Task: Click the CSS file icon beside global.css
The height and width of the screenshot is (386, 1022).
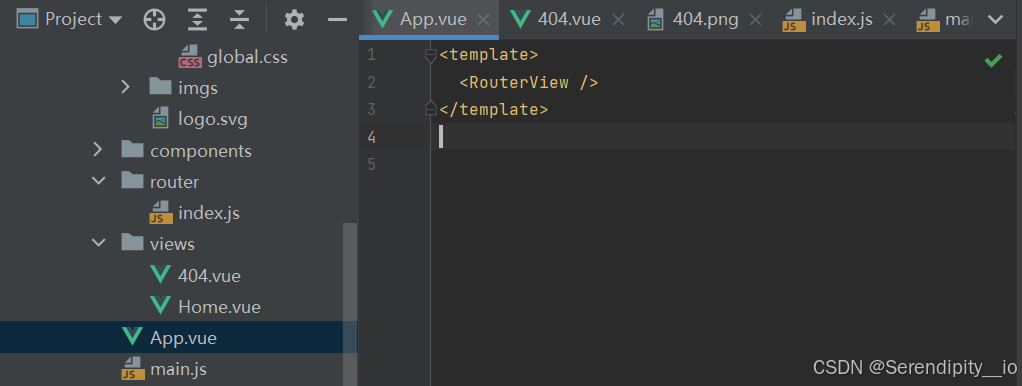Action: click(x=190, y=57)
